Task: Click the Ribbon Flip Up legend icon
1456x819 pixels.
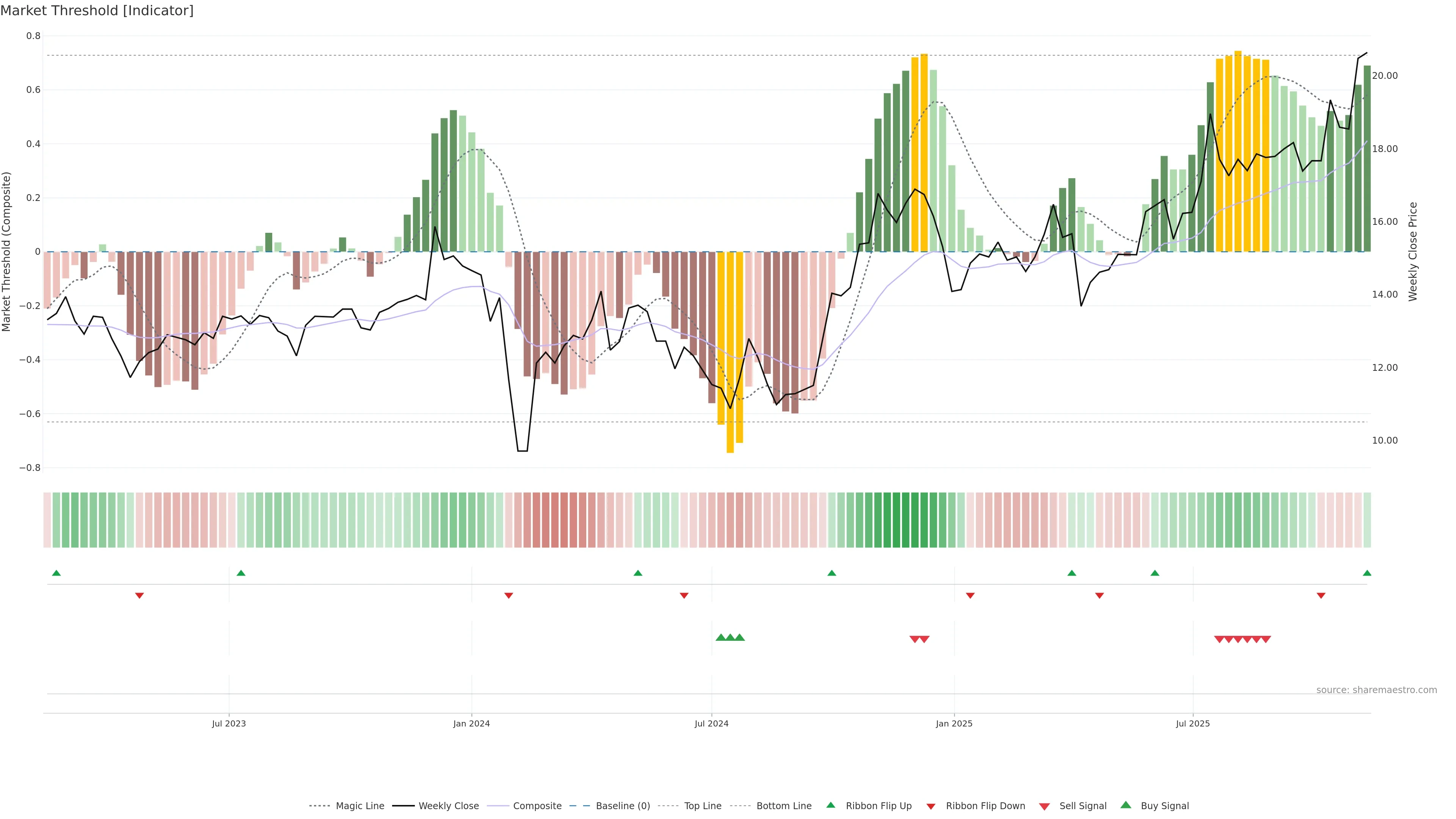Action: [x=830, y=805]
